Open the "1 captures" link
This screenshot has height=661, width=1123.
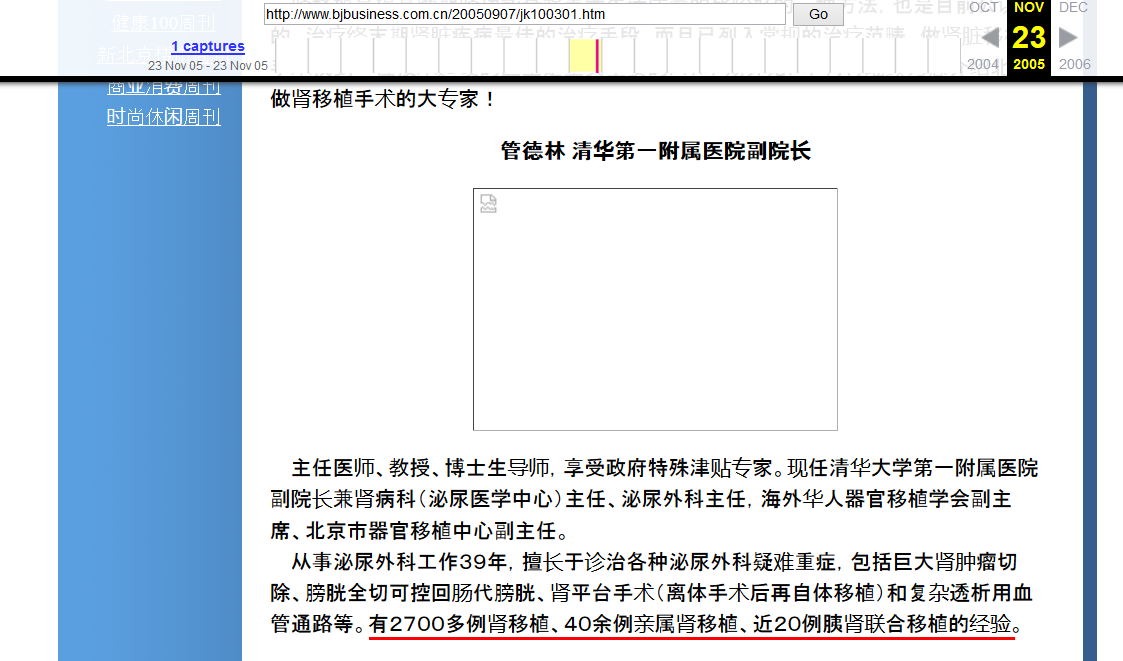207,46
